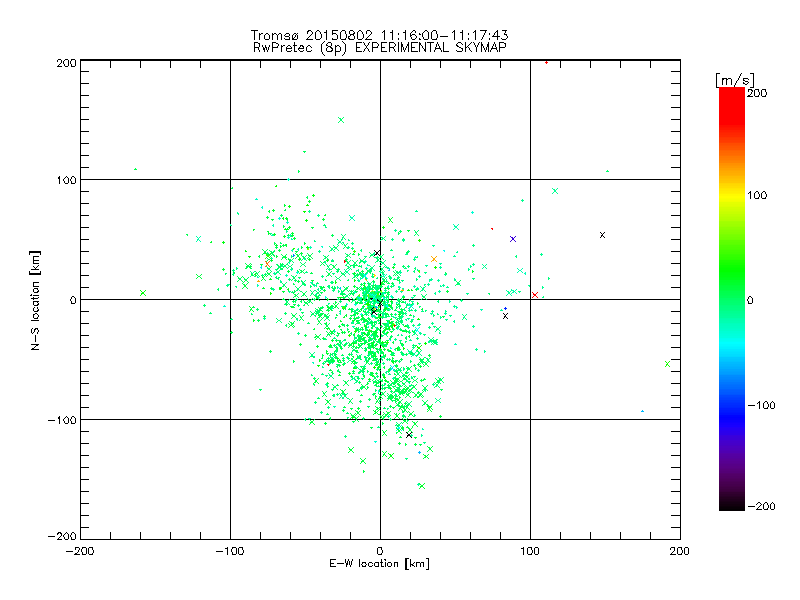
Task: Click the colorbar tick label 200
Action: pyautogui.click(x=757, y=93)
